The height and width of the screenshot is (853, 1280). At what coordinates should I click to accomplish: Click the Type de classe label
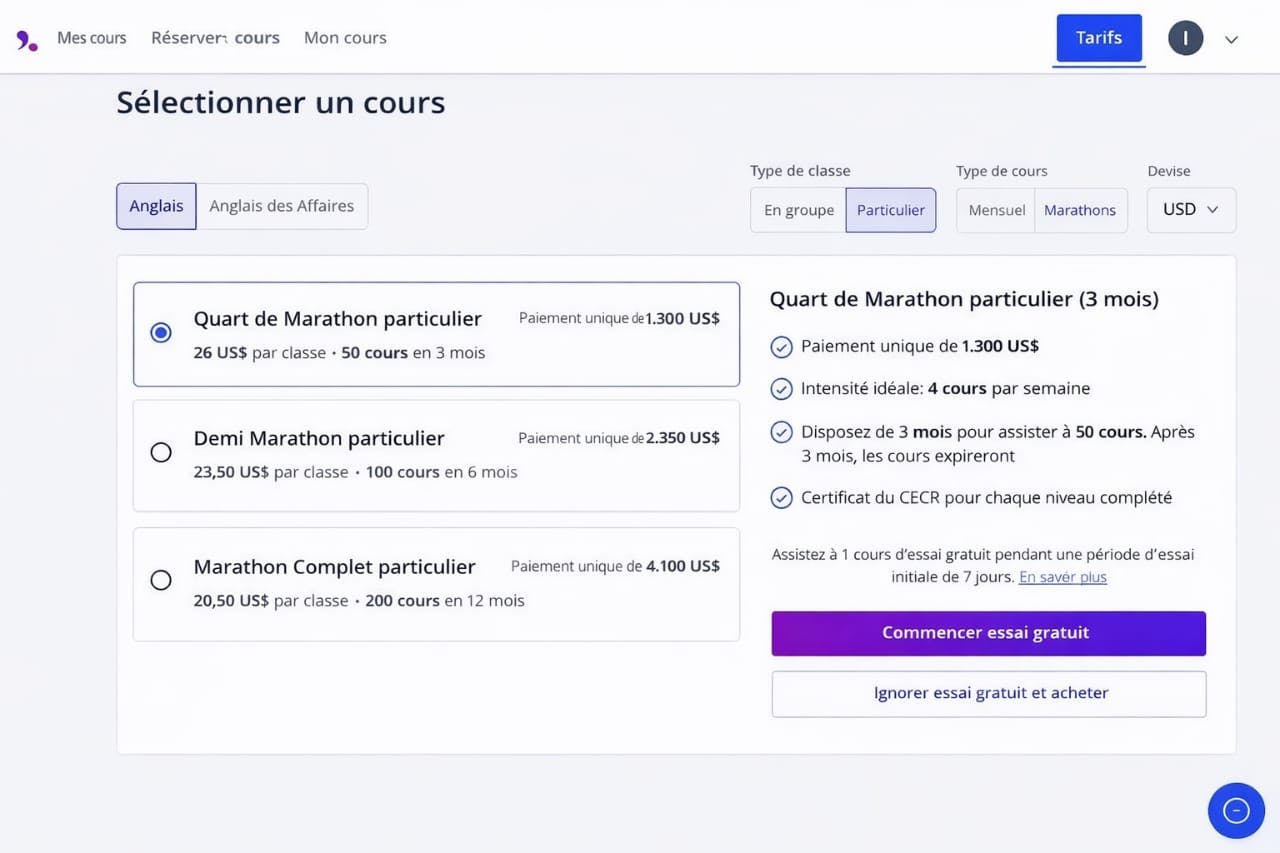coord(800,171)
